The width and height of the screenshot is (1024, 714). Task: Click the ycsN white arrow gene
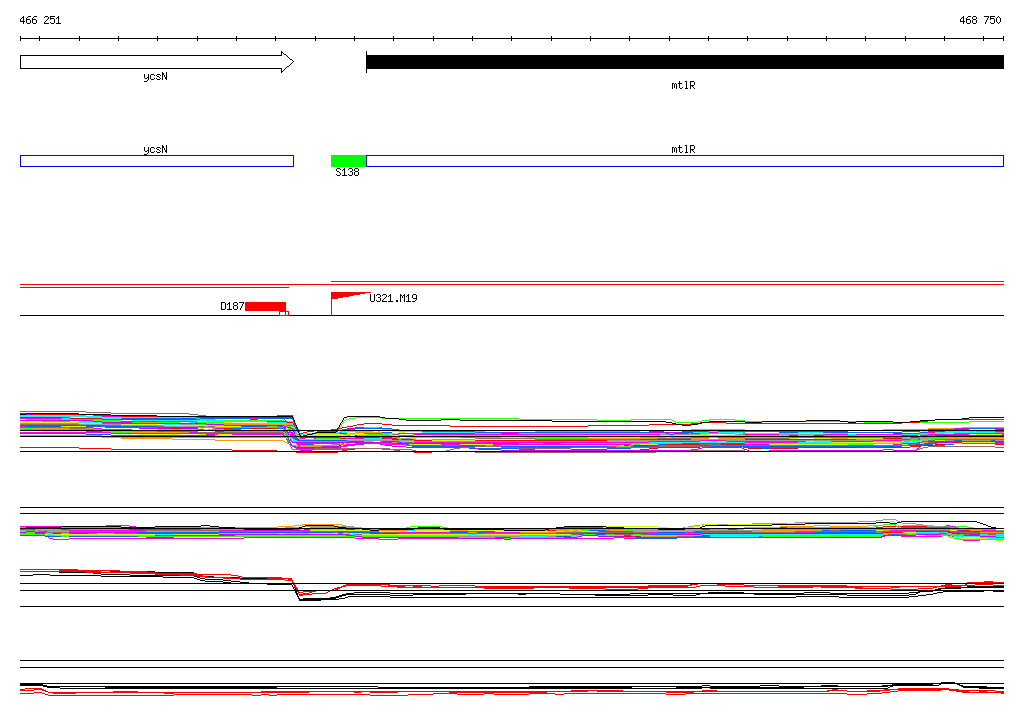pyautogui.click(x=157, y=62)
